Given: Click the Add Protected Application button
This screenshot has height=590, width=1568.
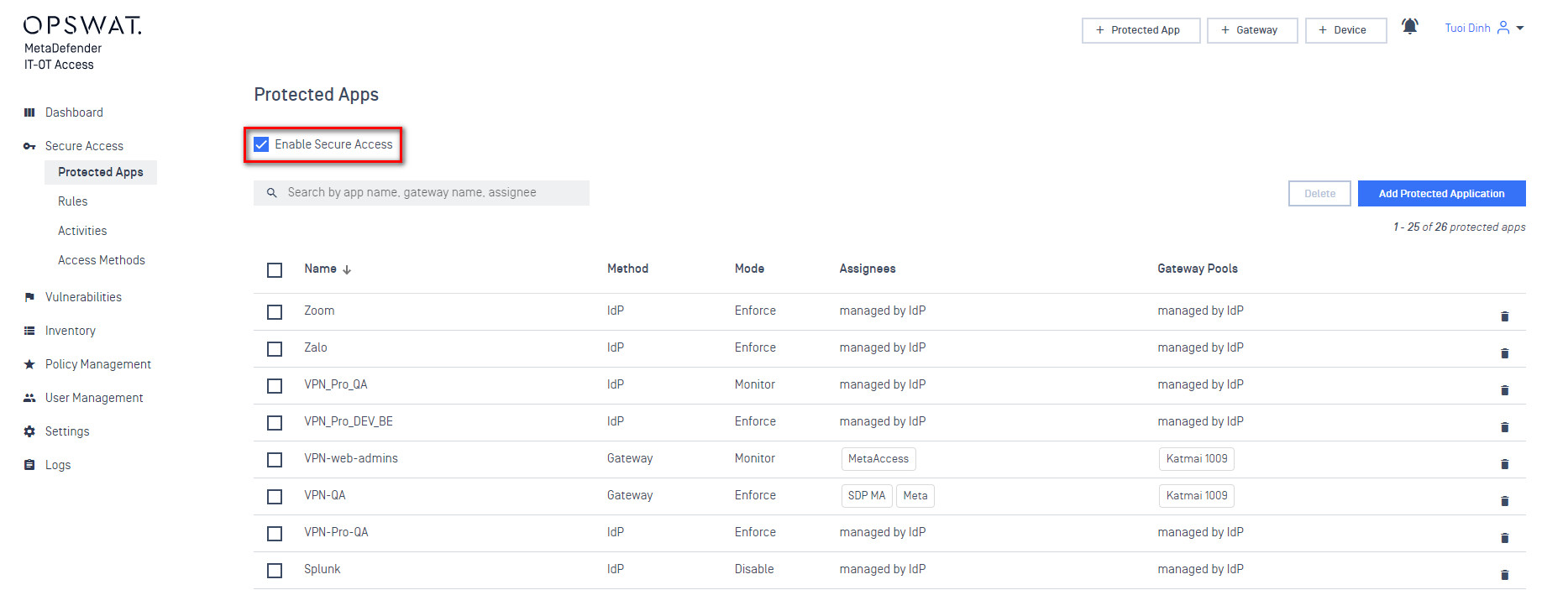Looking at the screenshot, I should (1441, 194).
